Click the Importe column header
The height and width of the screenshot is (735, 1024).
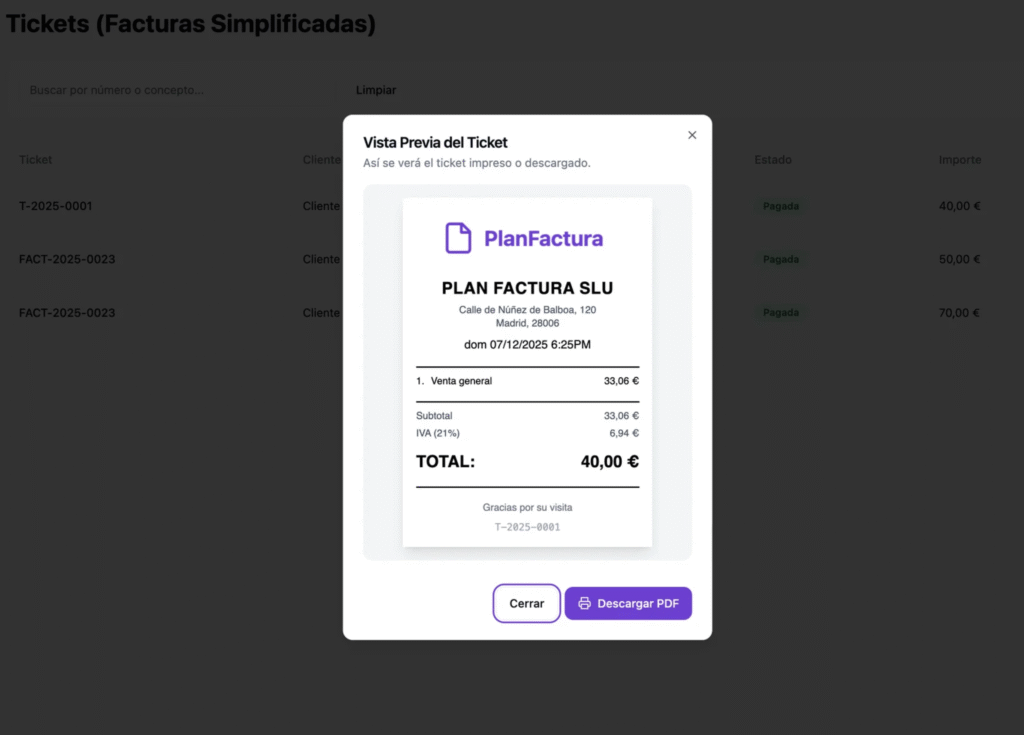(x=959, y=160)
